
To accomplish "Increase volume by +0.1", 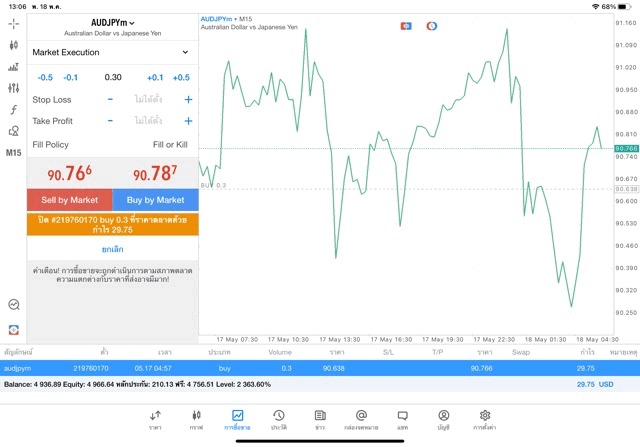I will (155, 78).
